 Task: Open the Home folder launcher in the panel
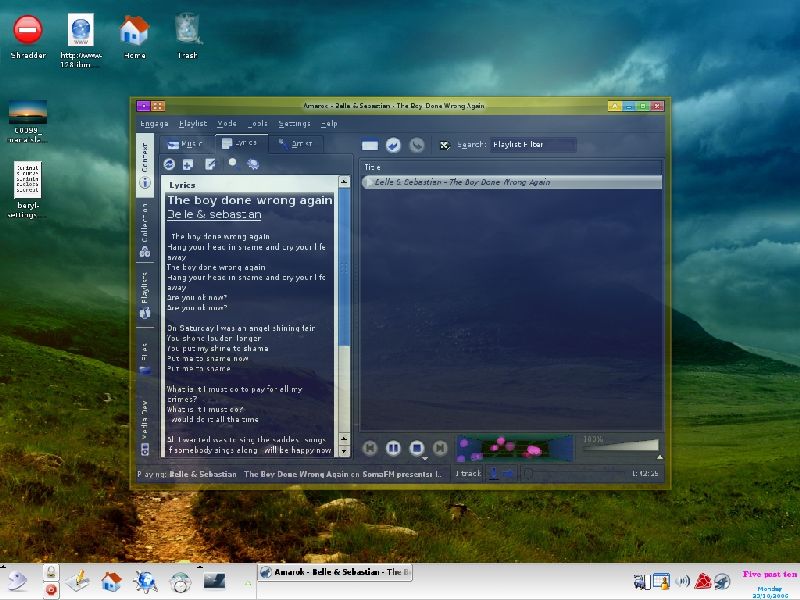(111, 581)
